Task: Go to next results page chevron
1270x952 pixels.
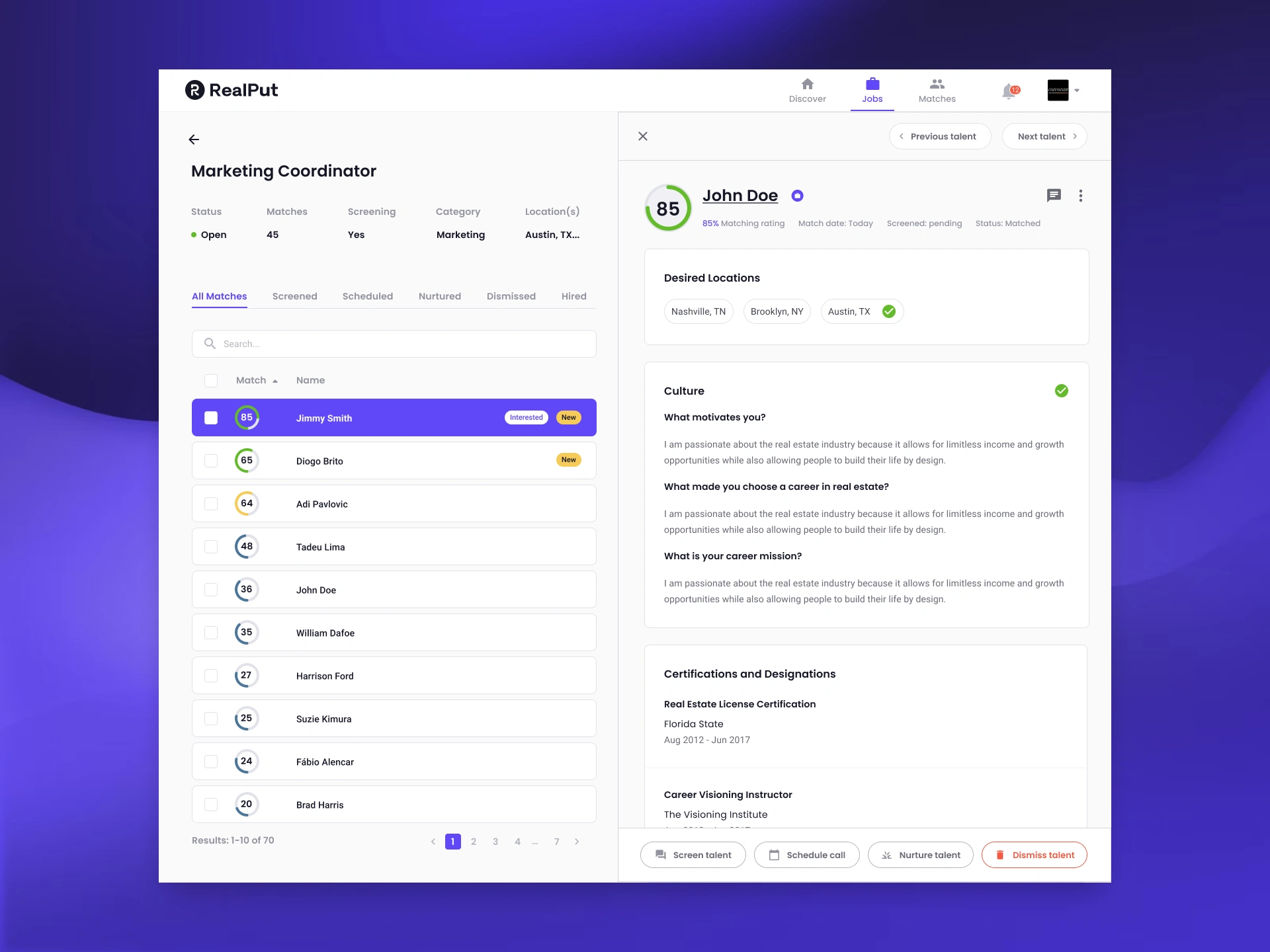Action: pos(577,842)
